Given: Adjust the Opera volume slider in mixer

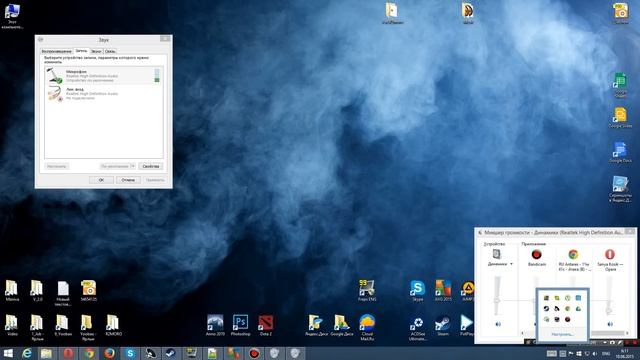Looking at the screenshot, I should [609, 311].
